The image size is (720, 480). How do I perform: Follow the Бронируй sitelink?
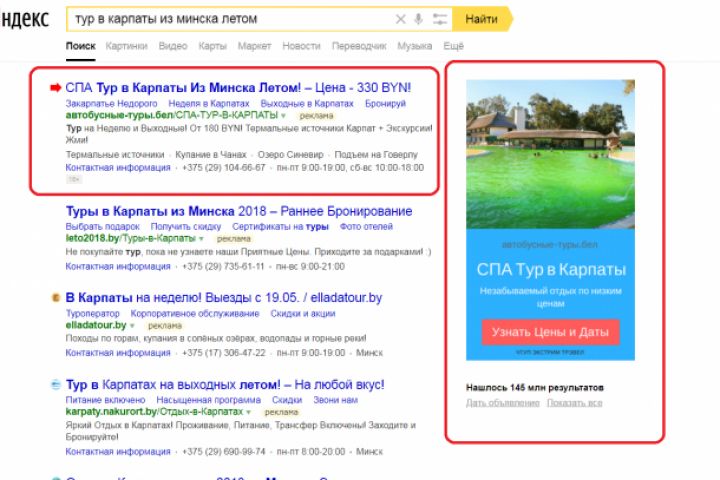(x=385, y=103)
